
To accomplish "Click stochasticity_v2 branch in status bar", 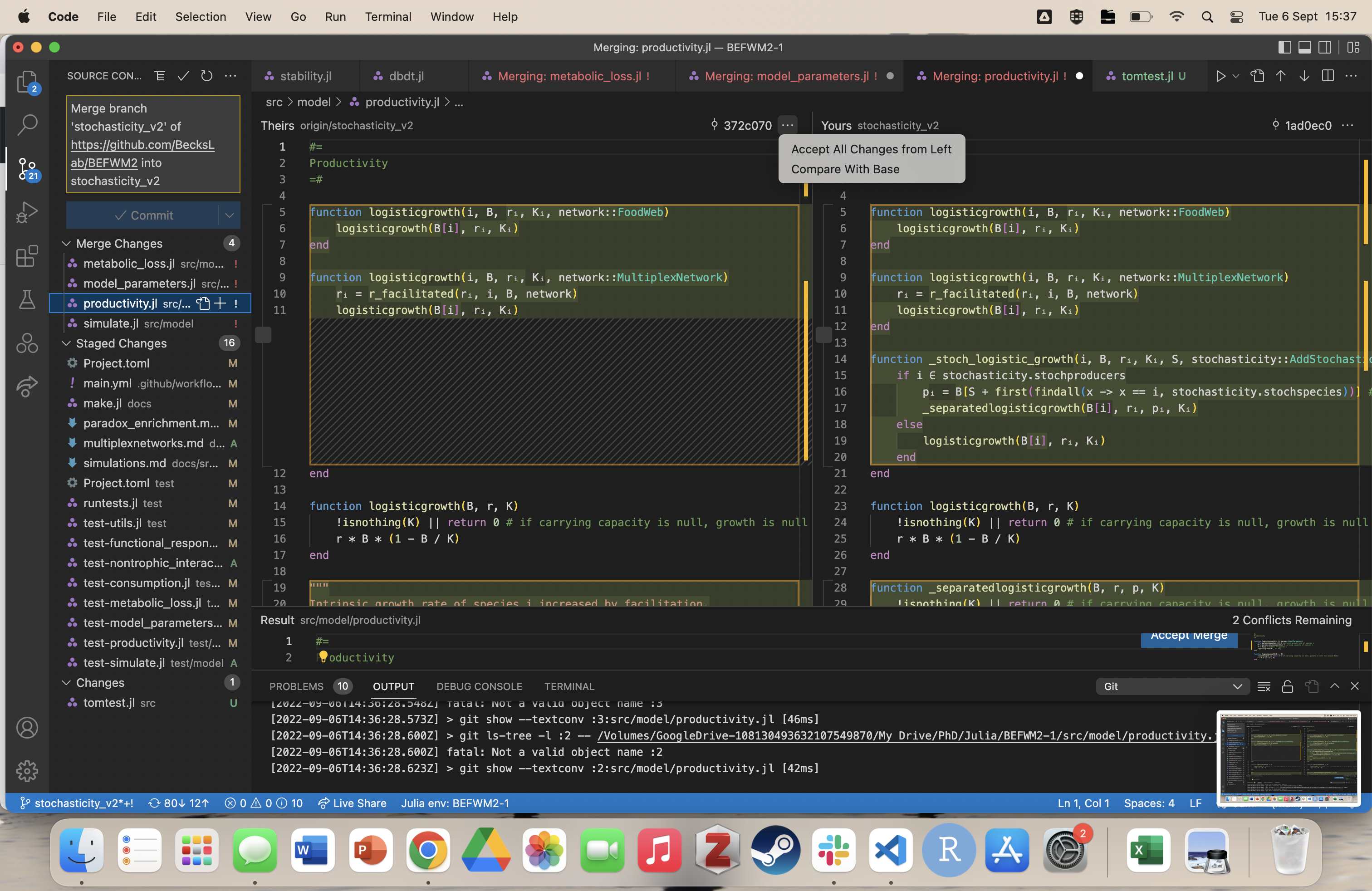I will 77,803.
